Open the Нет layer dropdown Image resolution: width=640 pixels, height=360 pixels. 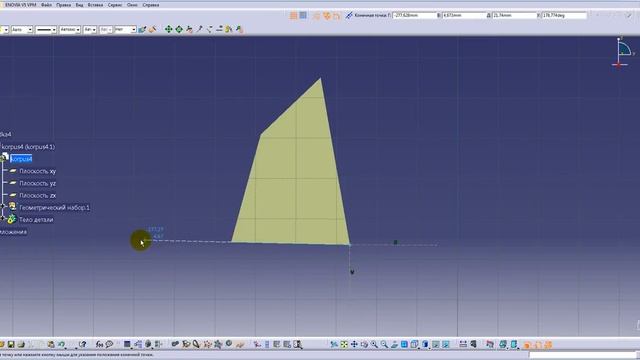click(125, 29)
